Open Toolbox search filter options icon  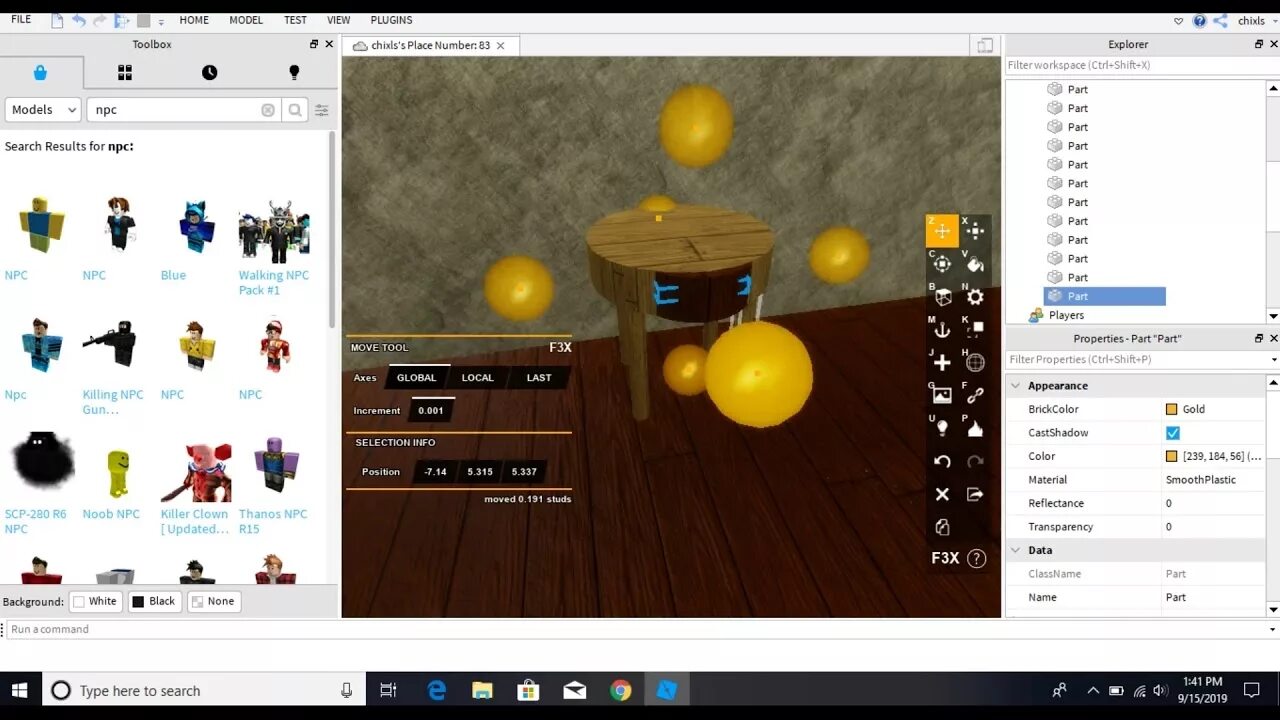coord(322,110)
